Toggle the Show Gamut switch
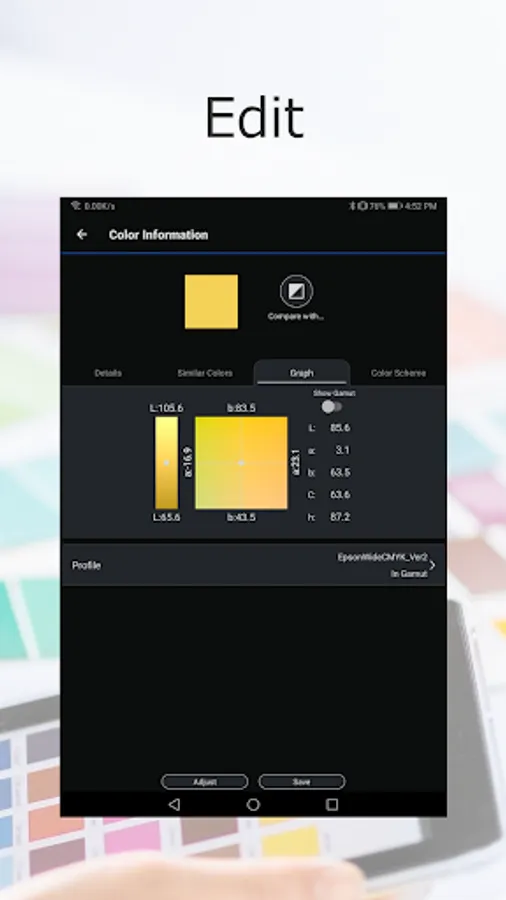 point(332,406)
